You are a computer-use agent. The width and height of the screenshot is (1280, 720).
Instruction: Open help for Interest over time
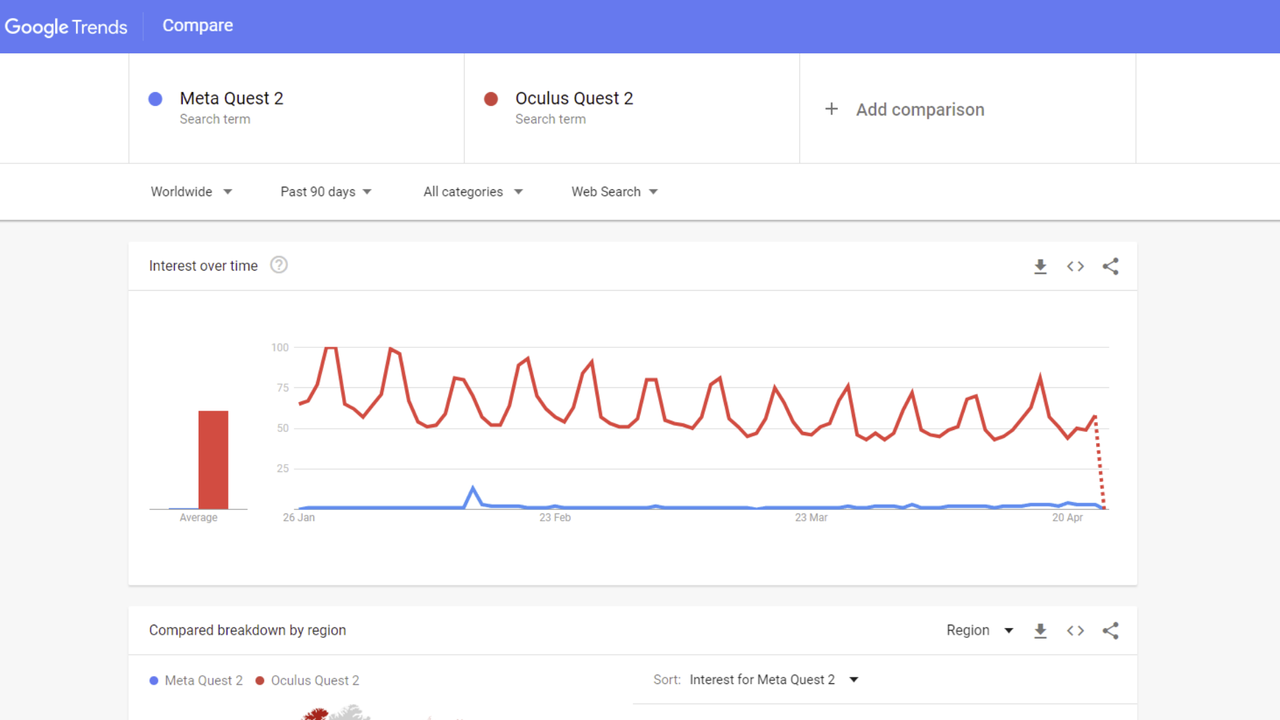[279, 265]
